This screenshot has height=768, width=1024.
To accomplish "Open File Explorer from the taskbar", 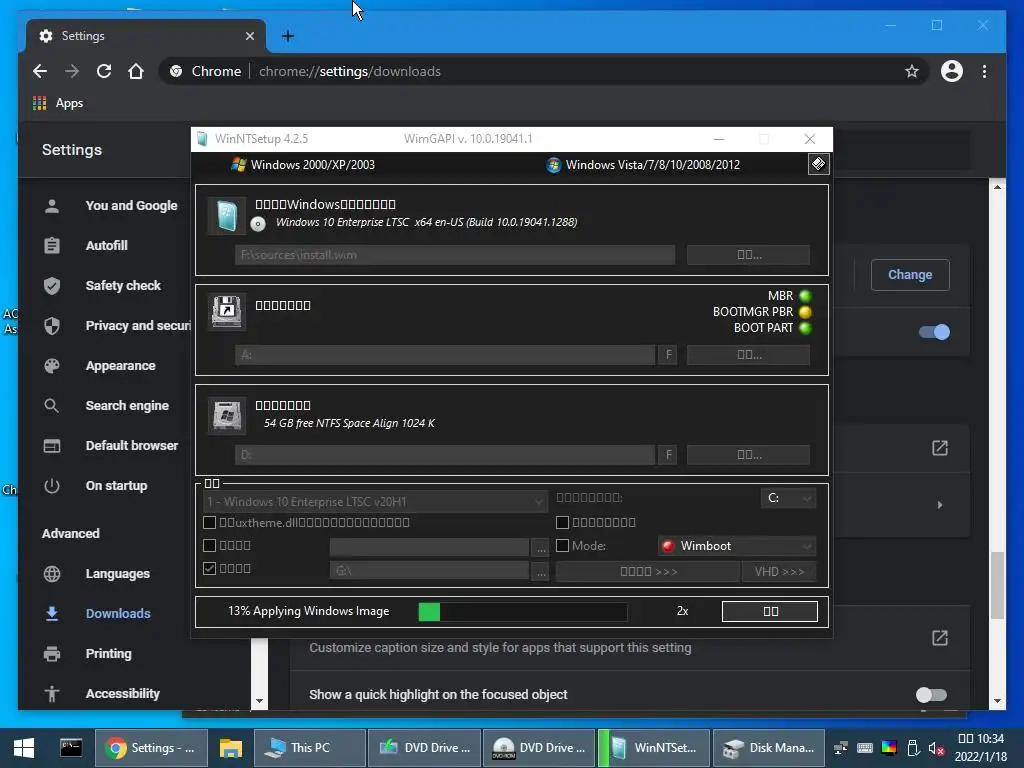I will [230, 748].
